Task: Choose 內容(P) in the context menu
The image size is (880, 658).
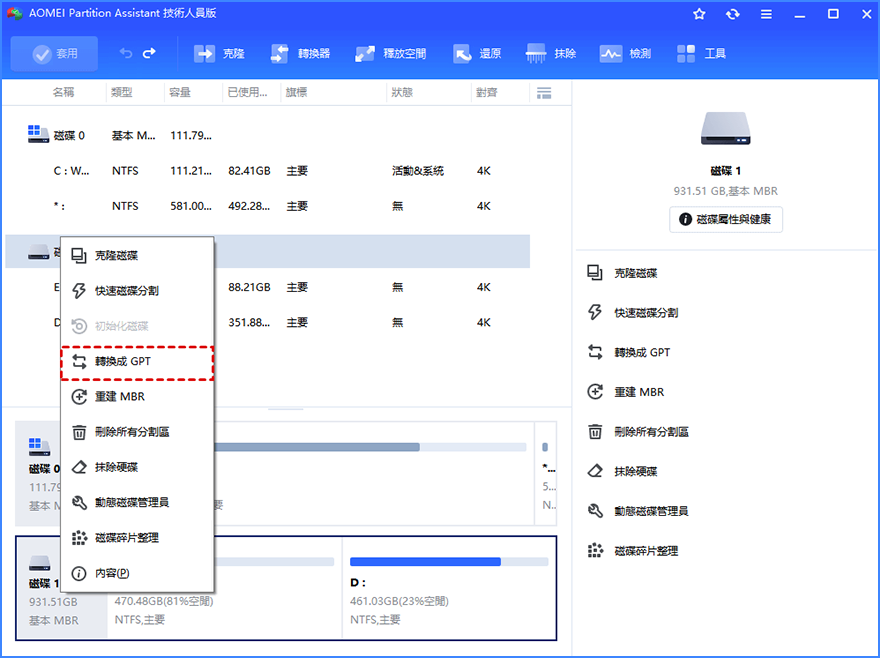Action: coord(137,573)
